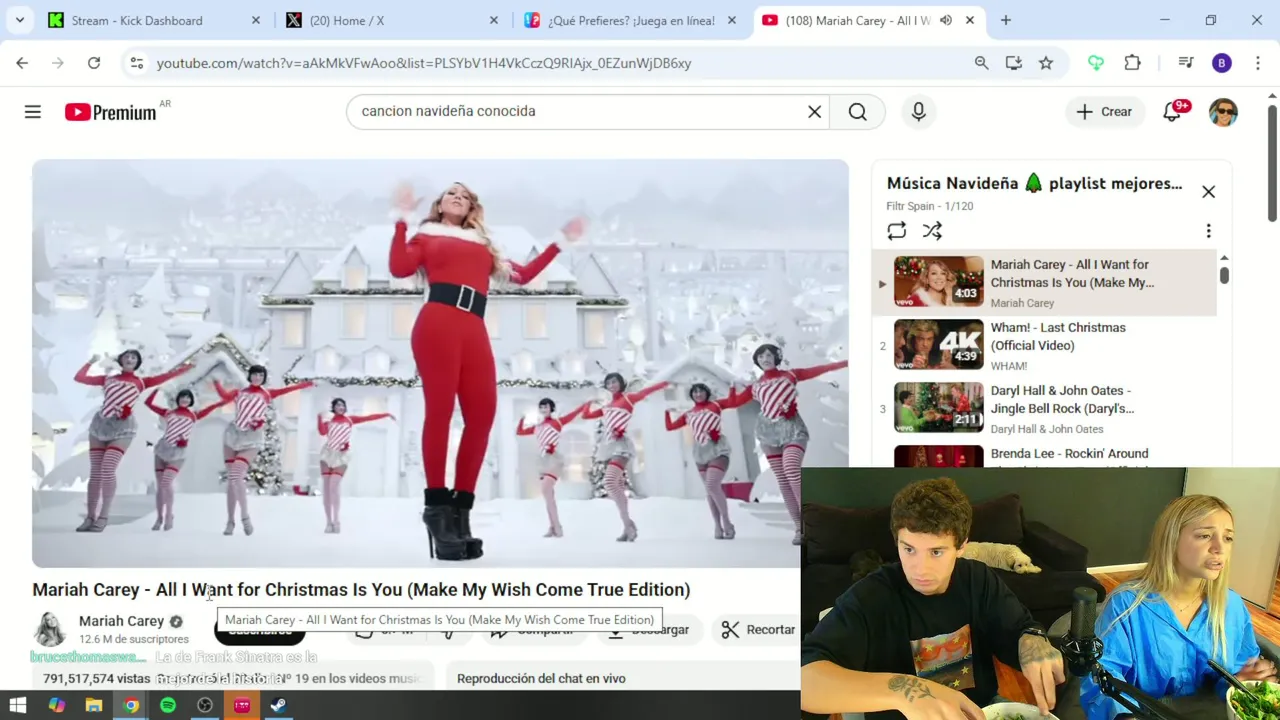Viewport: 1280px width, 720px height.
Task: Expand the Chrome tab search dropdown
Action: [19, 20]
